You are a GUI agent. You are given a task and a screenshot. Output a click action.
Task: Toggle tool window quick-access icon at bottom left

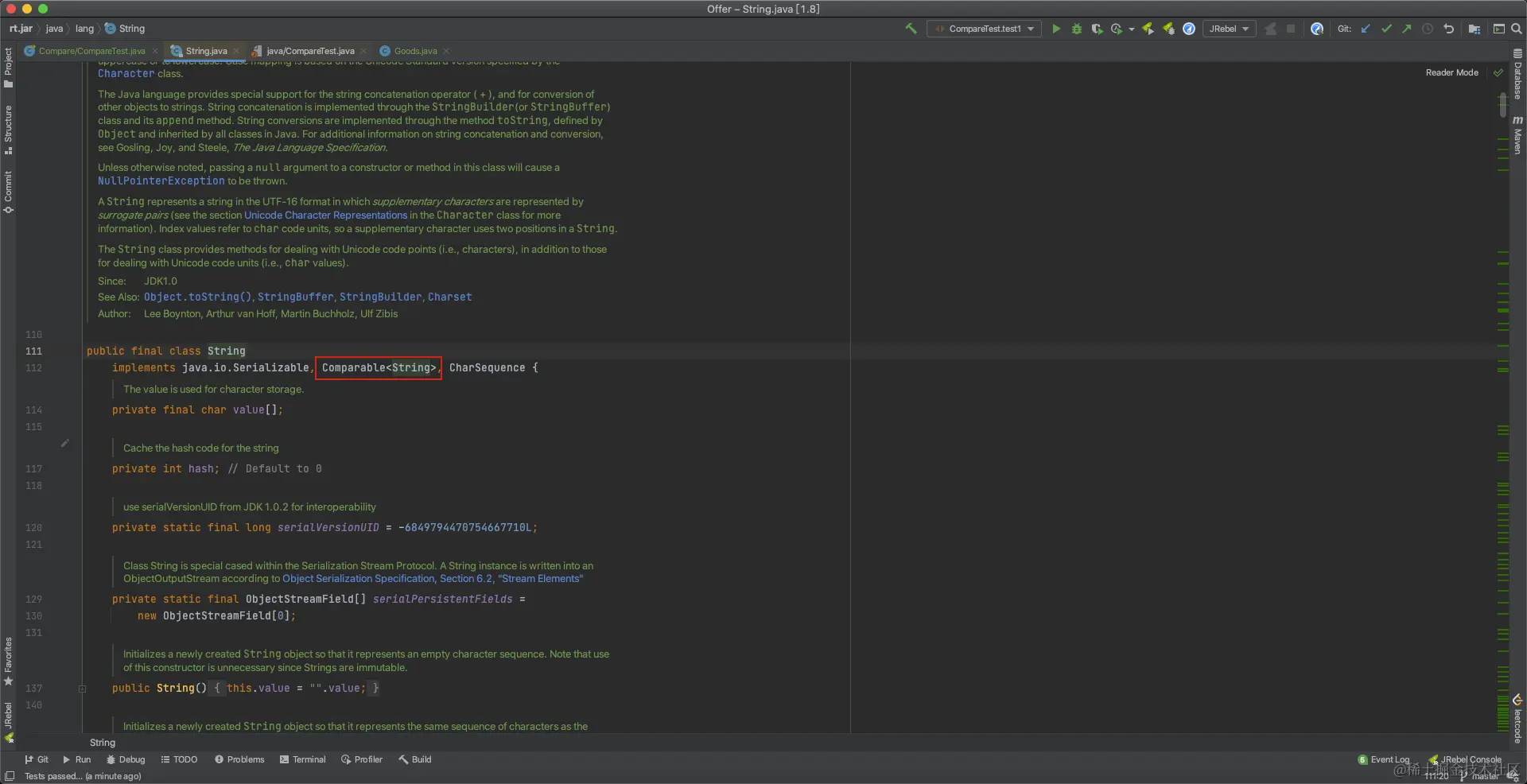pyautogui.click(x=10, y=776)
